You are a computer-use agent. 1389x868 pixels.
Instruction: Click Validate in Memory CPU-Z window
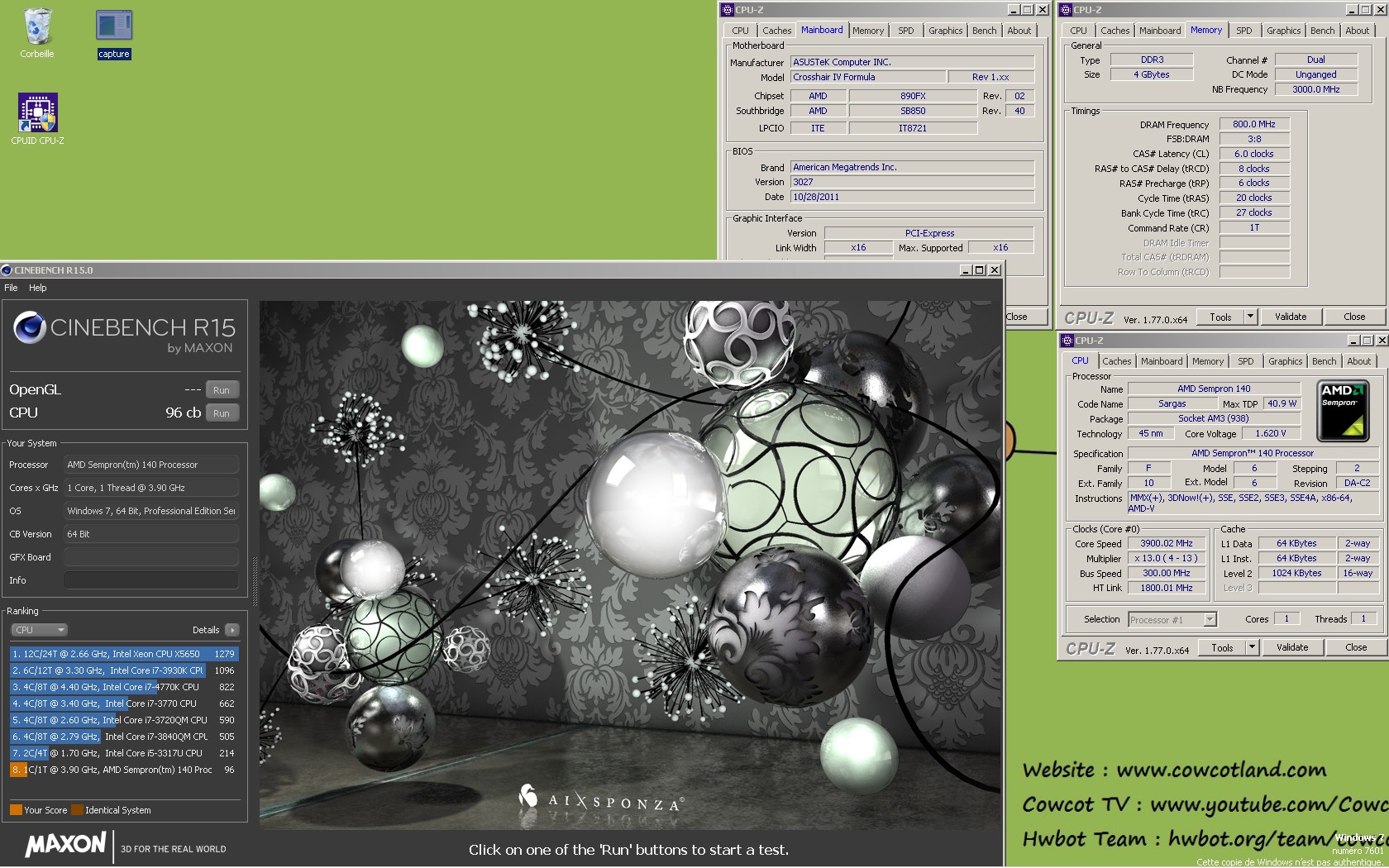1290,317
